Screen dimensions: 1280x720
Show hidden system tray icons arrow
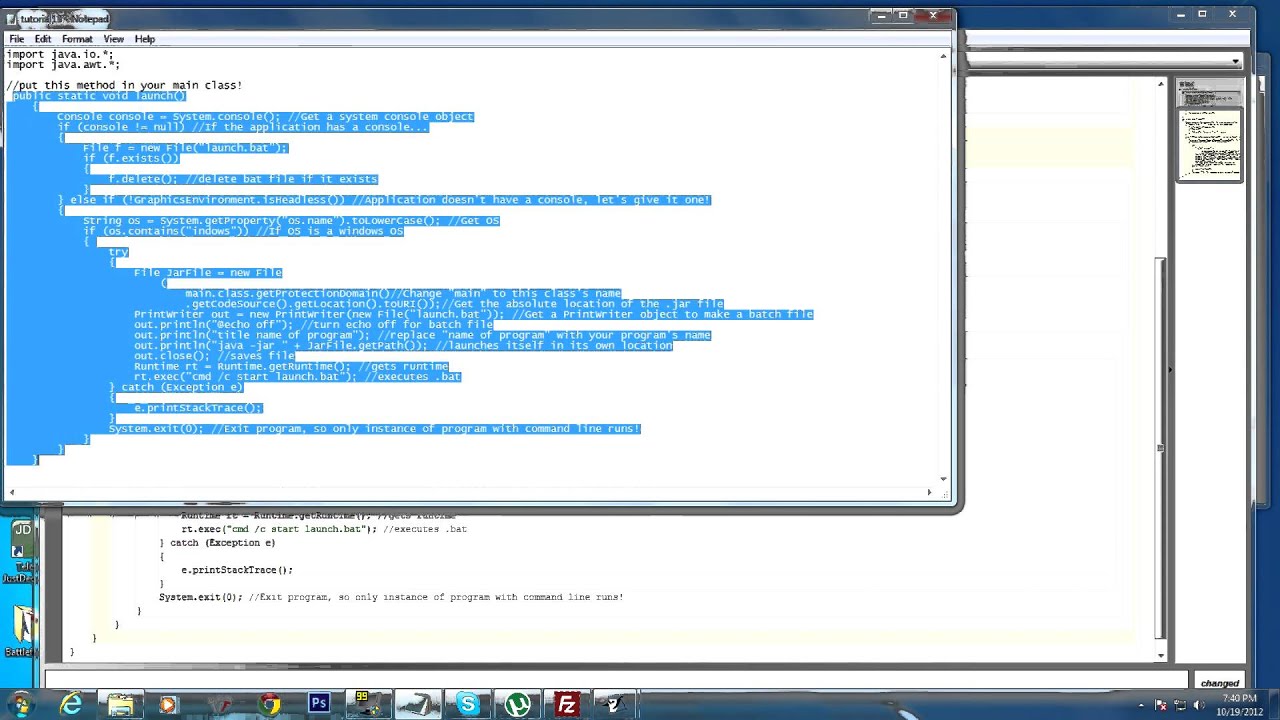(x=1141, y=705)
